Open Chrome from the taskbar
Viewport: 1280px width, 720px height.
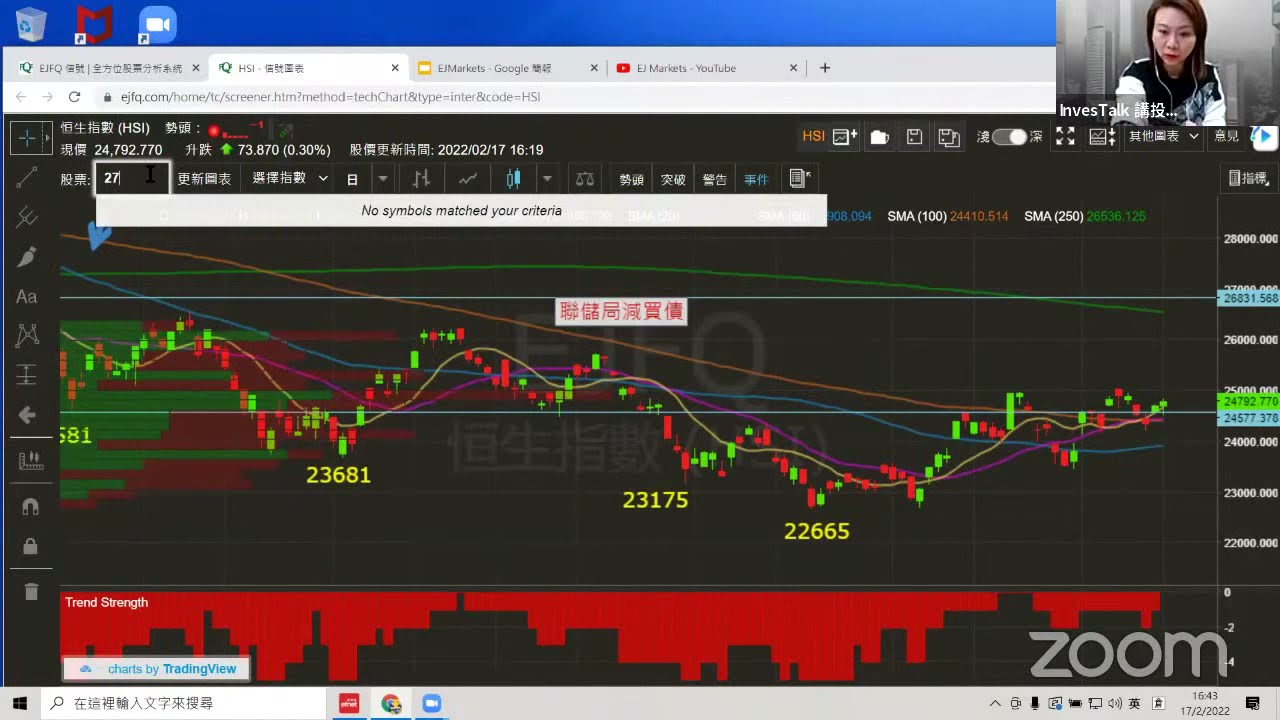pyautogui.click(x=391, y=703)
